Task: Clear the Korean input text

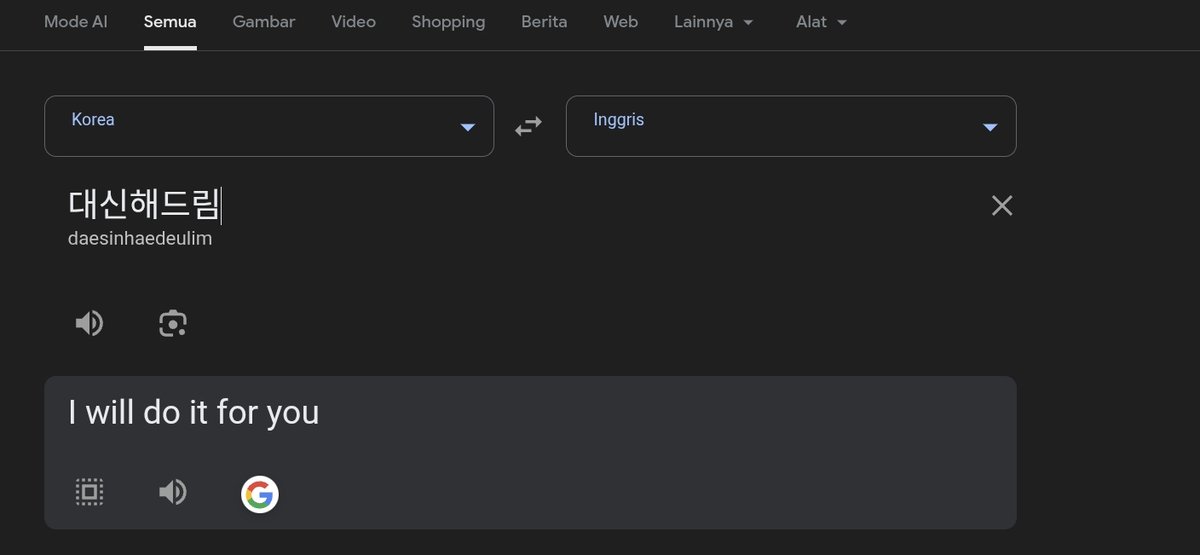Action: 1002,206
